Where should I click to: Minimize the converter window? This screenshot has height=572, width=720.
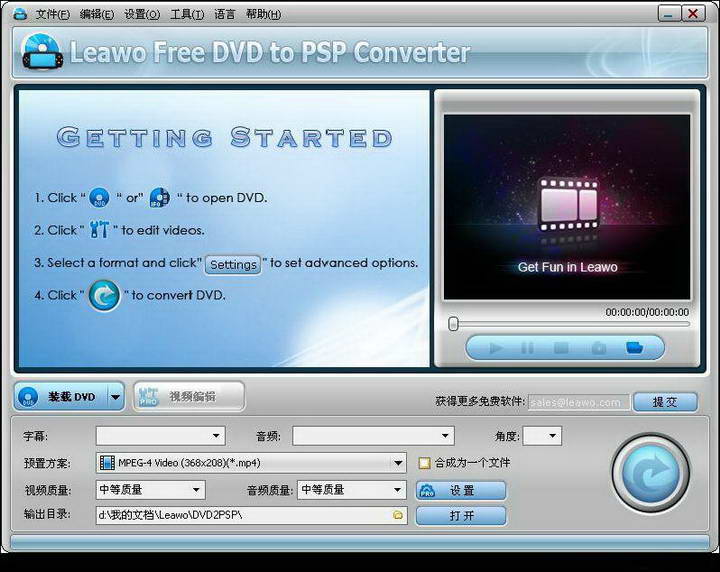(x=669, y=13)
